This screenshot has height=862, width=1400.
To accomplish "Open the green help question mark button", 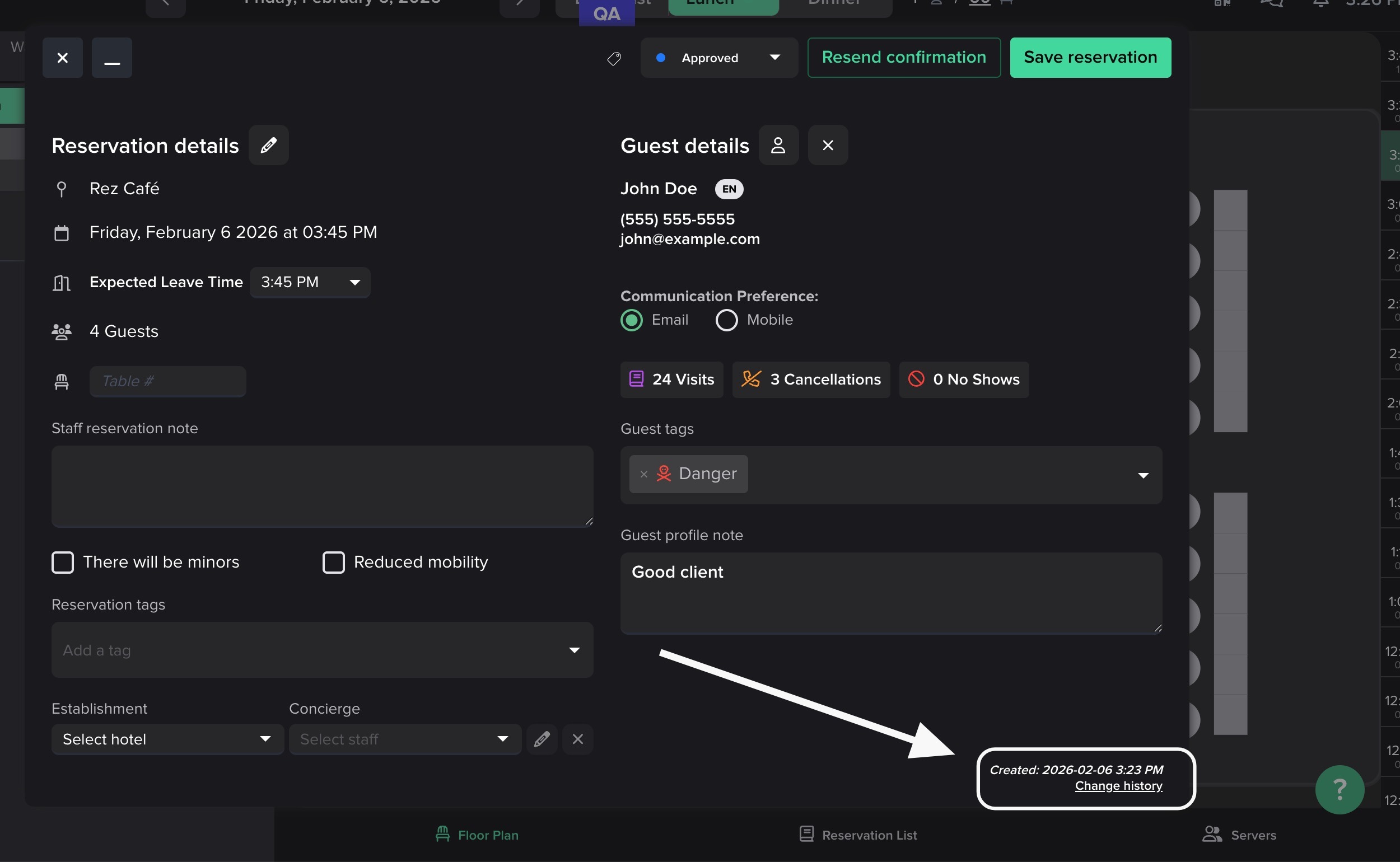I will 1340,789.
